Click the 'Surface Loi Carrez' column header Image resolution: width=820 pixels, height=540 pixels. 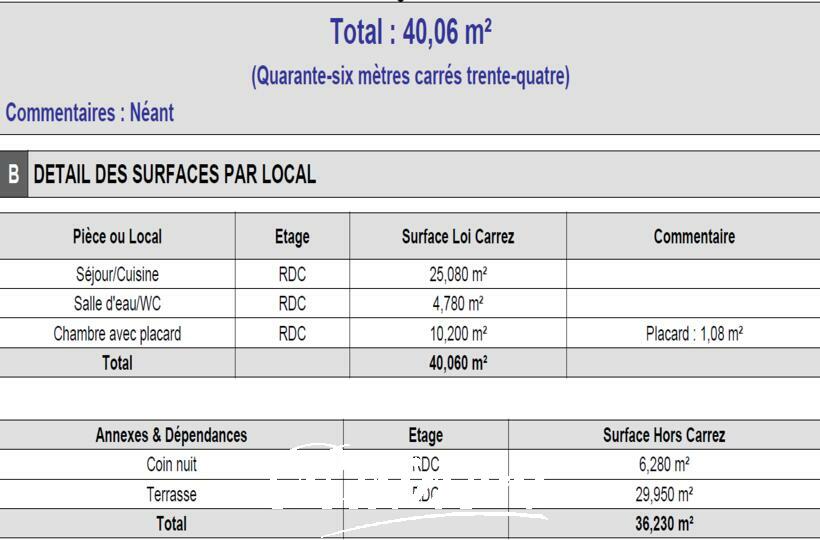458,236
